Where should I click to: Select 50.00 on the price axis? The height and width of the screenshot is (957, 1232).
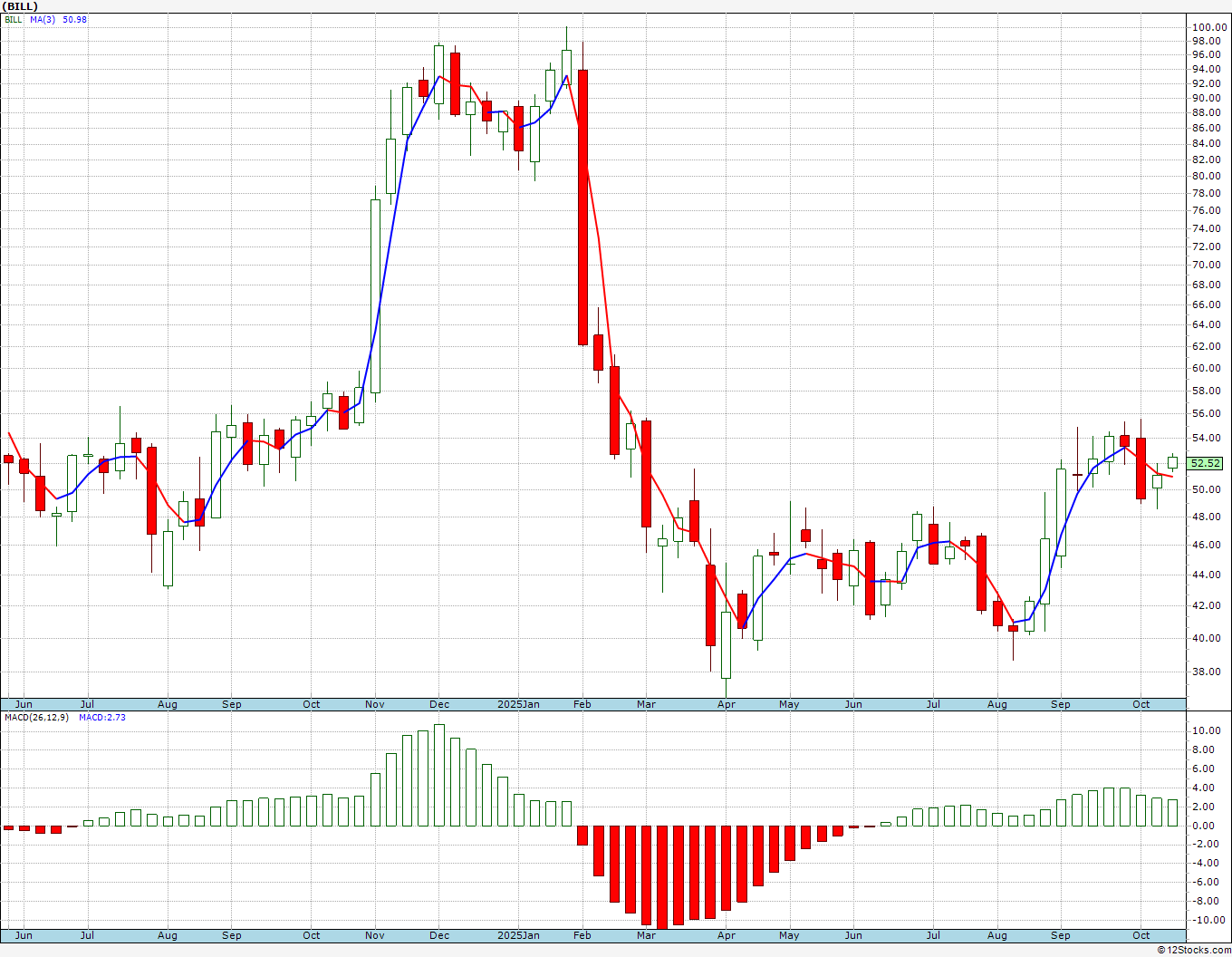click(1208, 489)
